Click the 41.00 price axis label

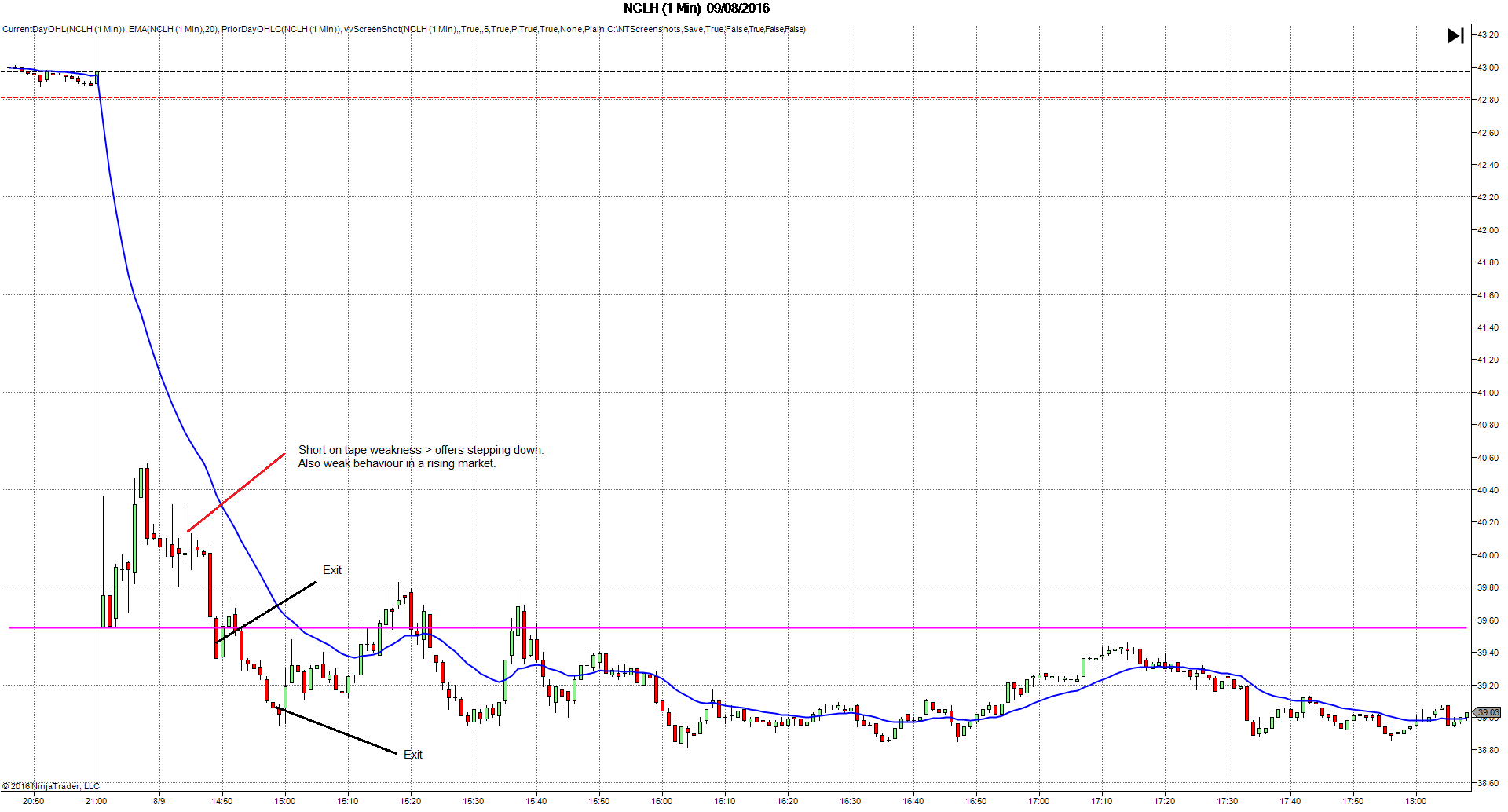[x=1488, y=393]
